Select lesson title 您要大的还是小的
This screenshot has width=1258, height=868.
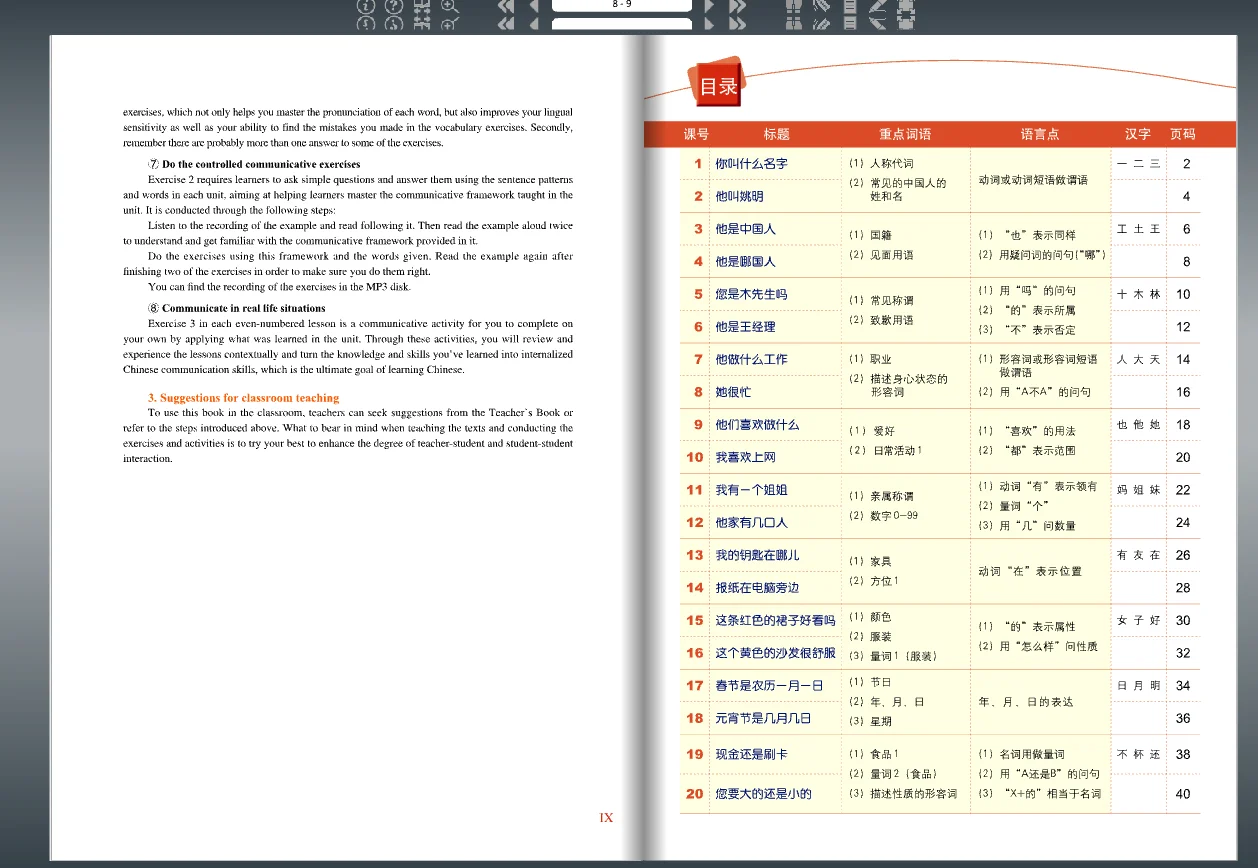click(x=763, y=794)
